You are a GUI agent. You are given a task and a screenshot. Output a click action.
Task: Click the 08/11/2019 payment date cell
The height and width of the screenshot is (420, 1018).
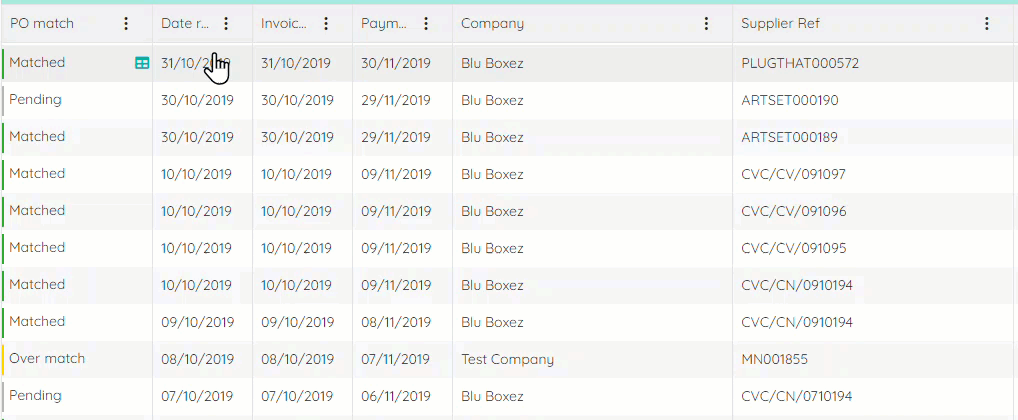point(396,322)
